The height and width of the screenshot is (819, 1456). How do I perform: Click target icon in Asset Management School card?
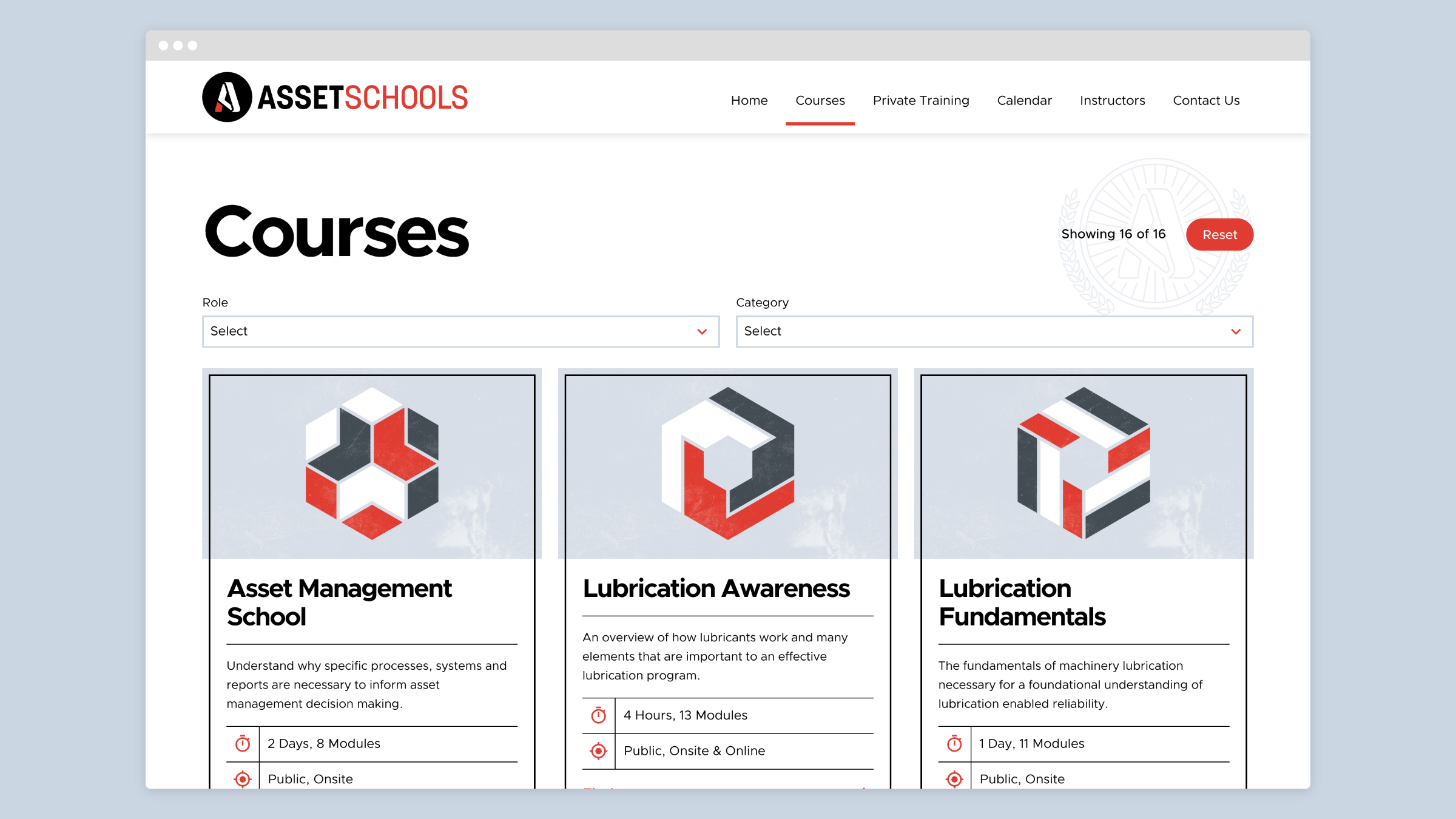[x=243, y=779]
